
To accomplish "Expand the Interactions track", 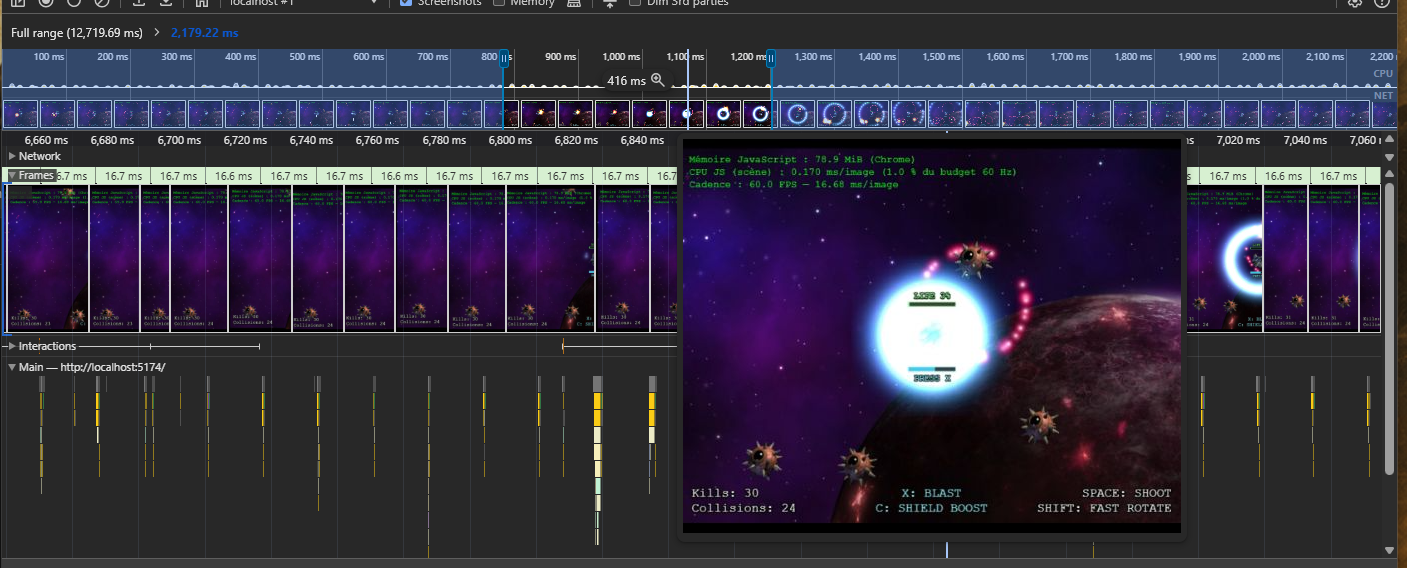I will tap(12, 346).
